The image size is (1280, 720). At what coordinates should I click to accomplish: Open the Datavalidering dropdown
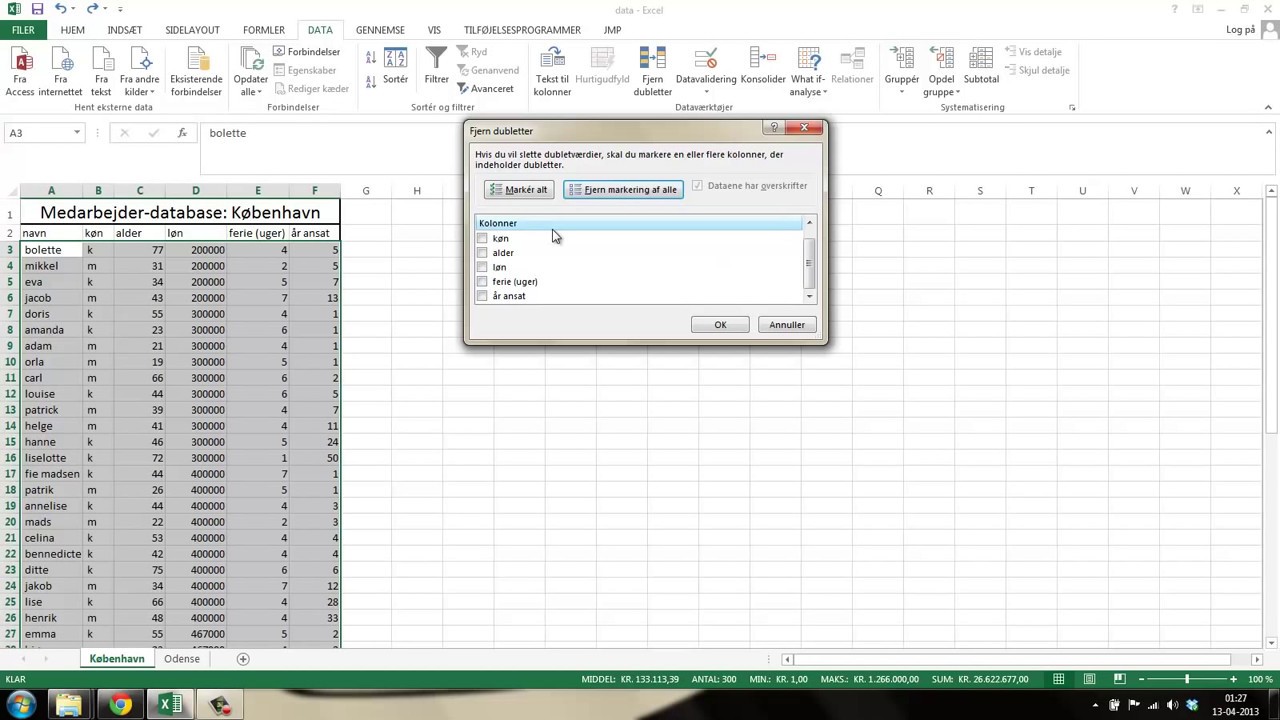tap(706, 92)
